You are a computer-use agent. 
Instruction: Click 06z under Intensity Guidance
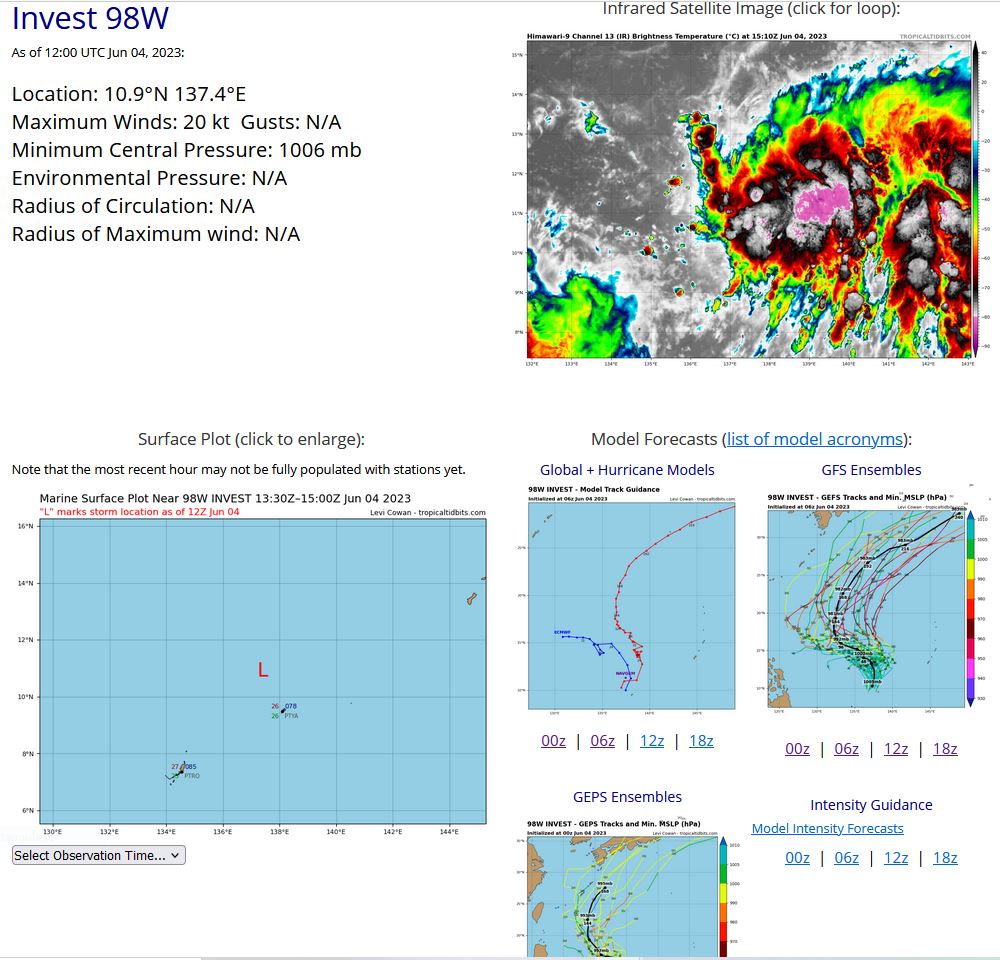pos(846,858)
